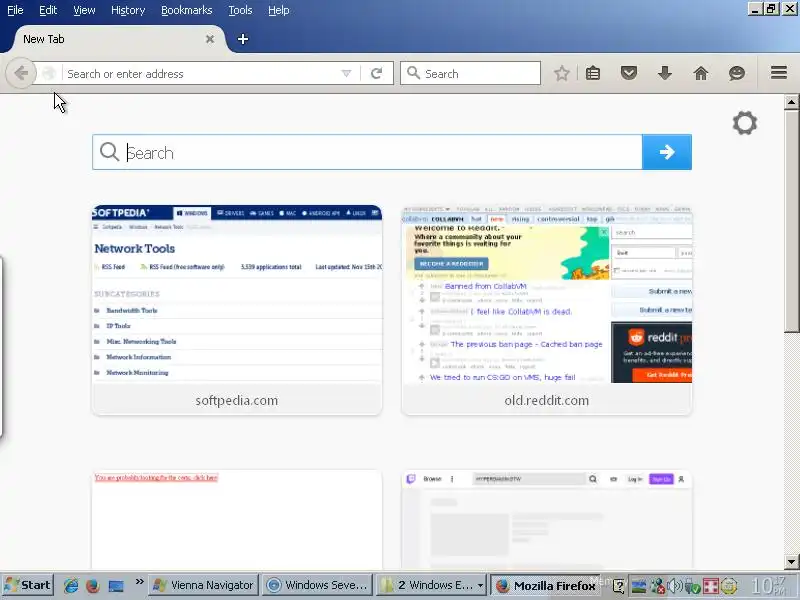
Task: Open the History menu
Action: (128, 10)
